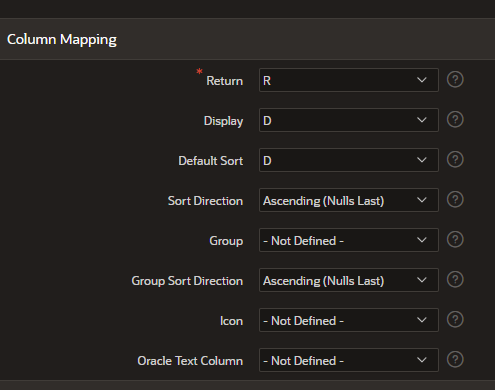Open help for the Icon field

(x=455, y=320)
